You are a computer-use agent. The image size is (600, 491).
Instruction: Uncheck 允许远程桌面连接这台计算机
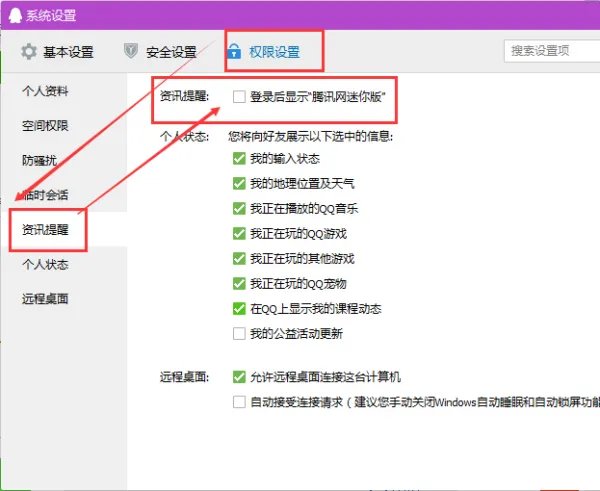pyautogui.click(x=239, y=377)
